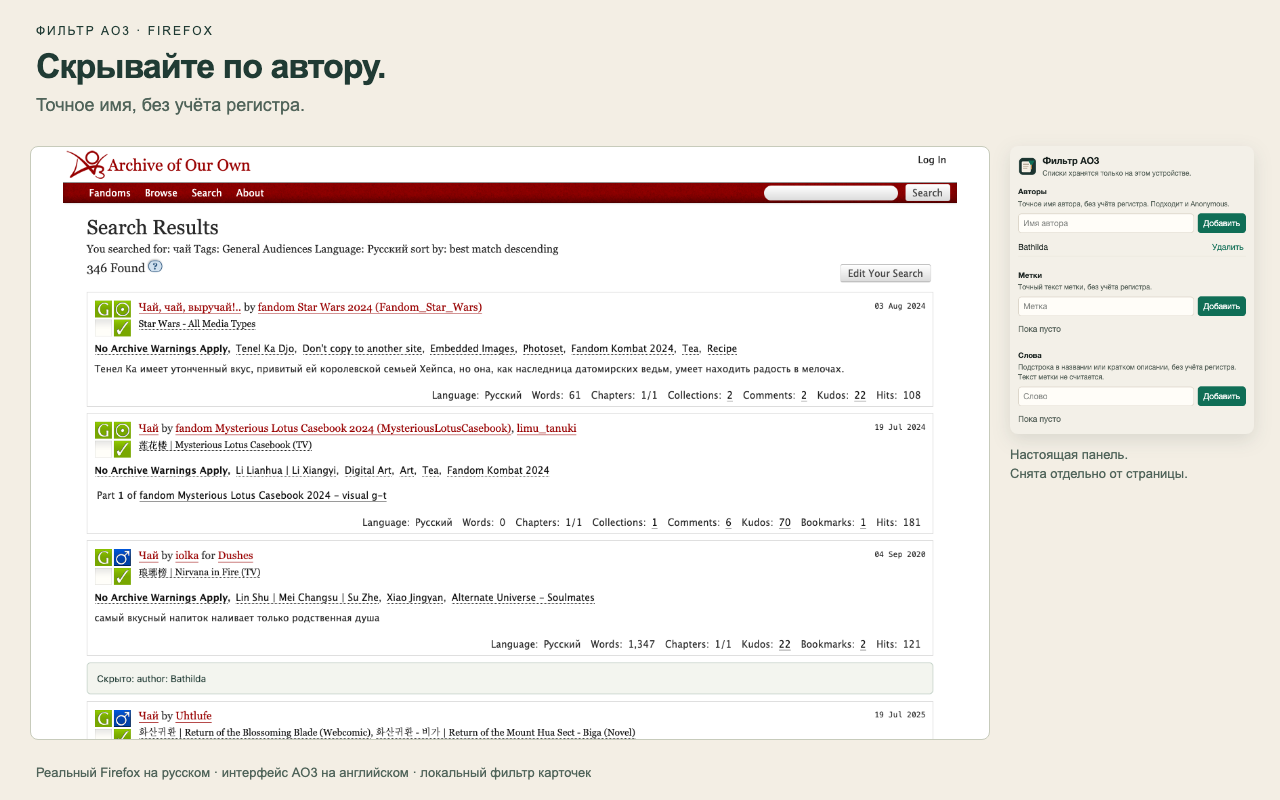The height and width of the screenshot is (800, 1280).
Task: Focus the Имя автора input field
Action: pyautogui.click(x=1106, y=223)
